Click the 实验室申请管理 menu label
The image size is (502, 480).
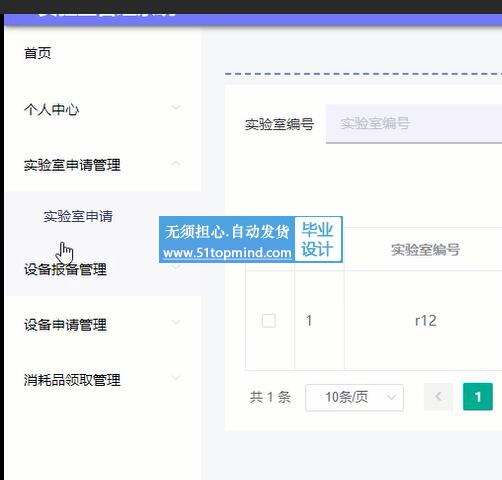72,165
